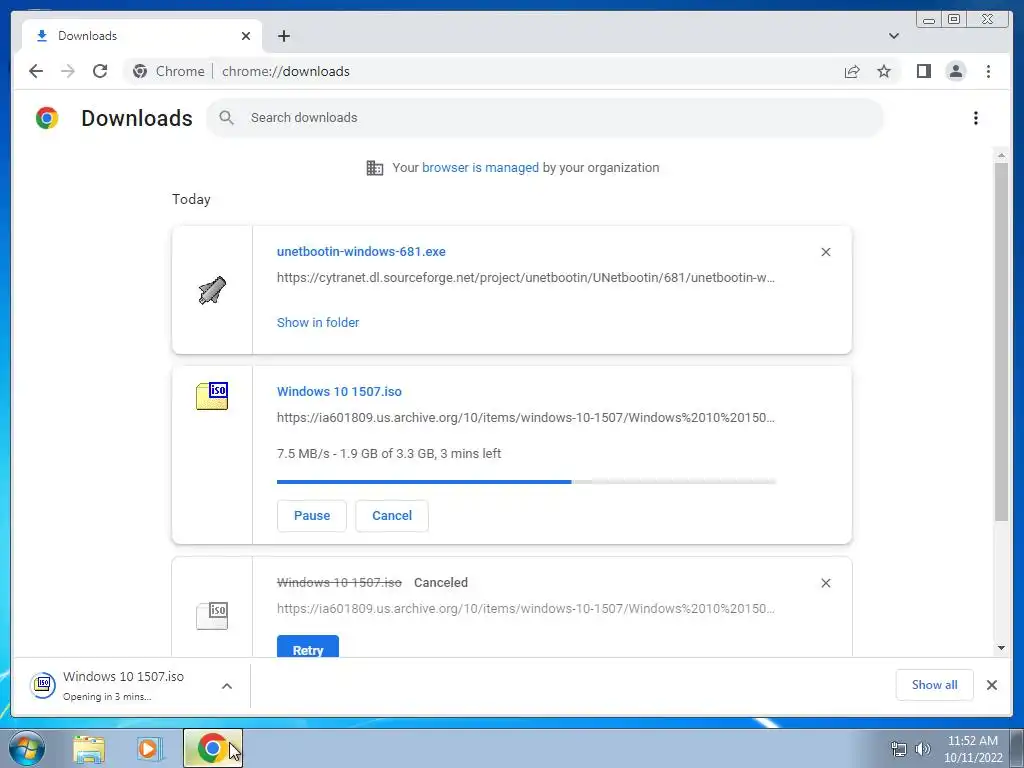Bookmark this tab with the star icon
The image size is (1024, 768).
point(884,71)
